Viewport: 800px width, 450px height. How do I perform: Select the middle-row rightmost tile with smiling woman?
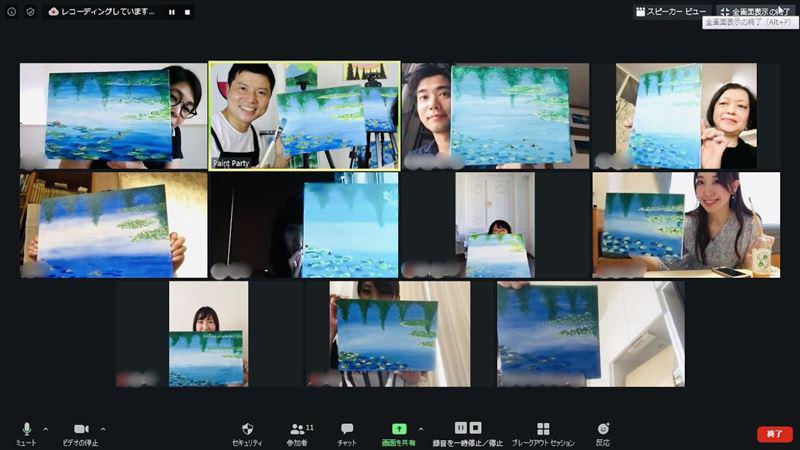(686, 225)
